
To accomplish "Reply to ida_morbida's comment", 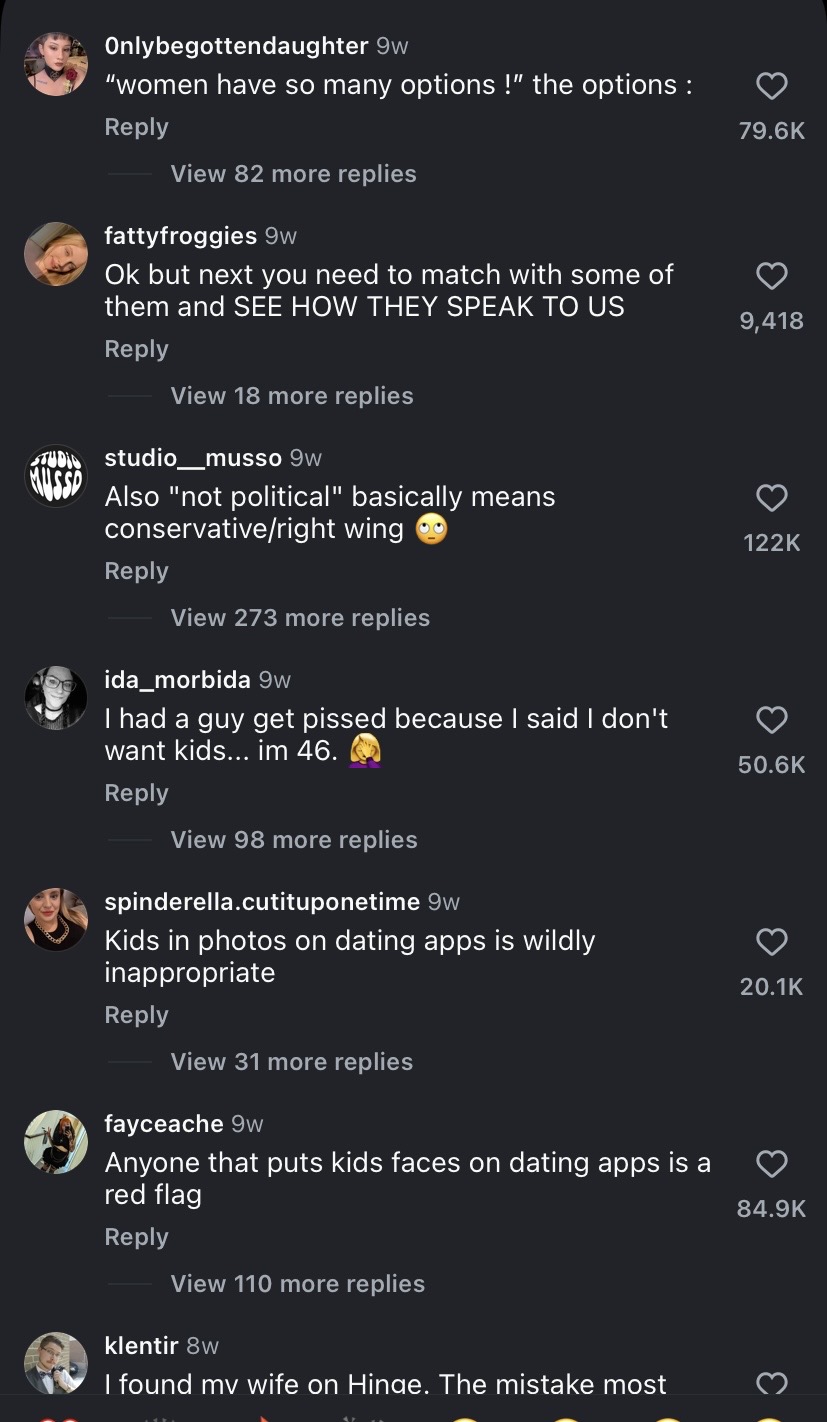I will tap(136, 794).
